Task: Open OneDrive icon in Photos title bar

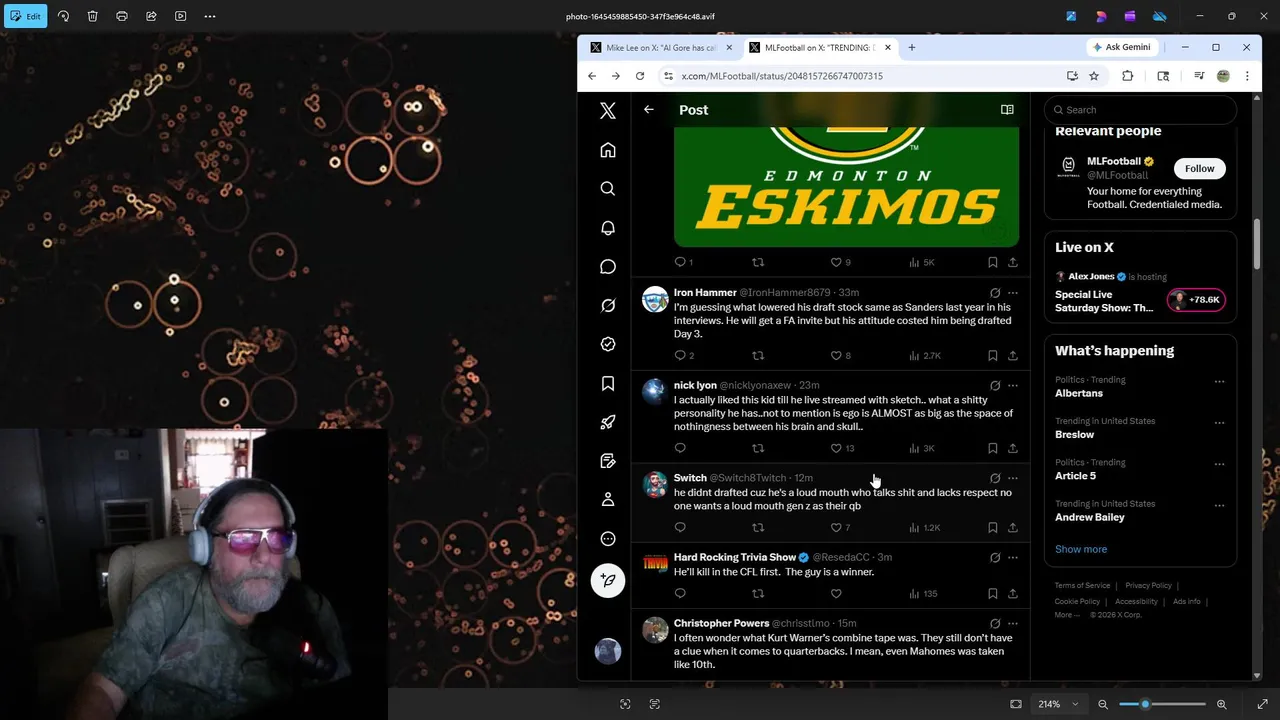Action: coord(1160,16)
